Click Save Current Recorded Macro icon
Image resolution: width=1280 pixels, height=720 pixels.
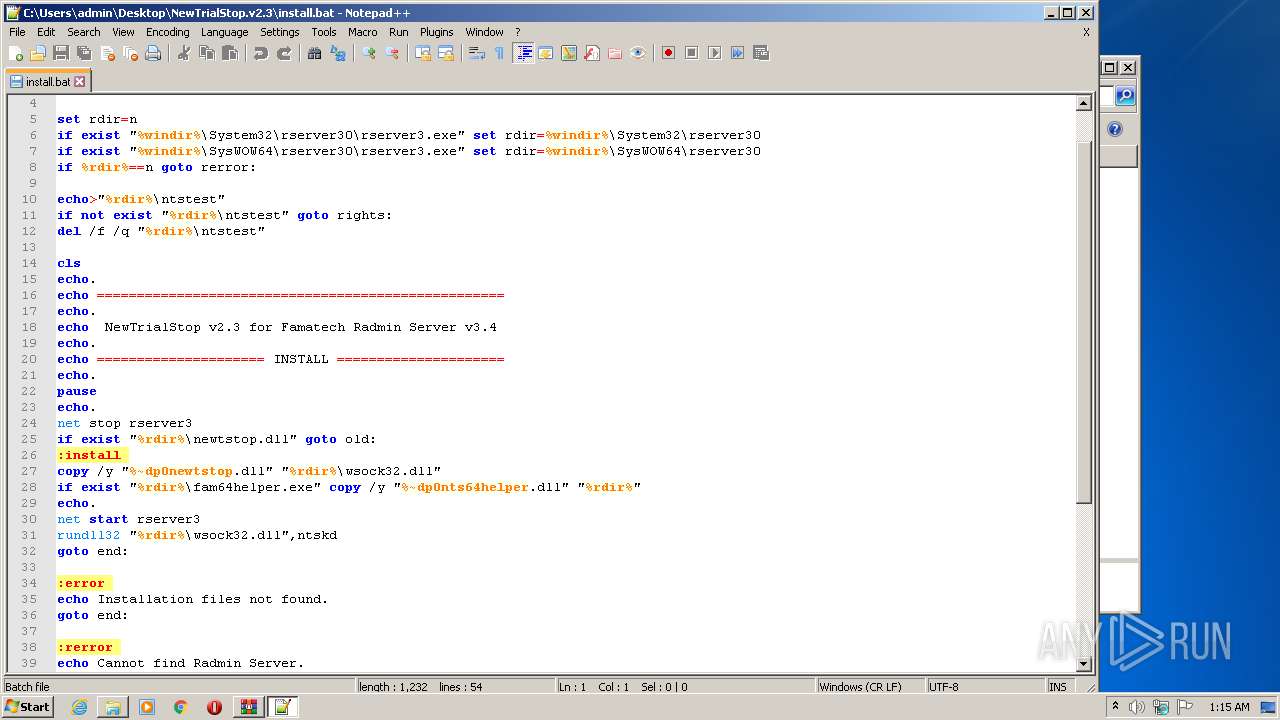760,53
